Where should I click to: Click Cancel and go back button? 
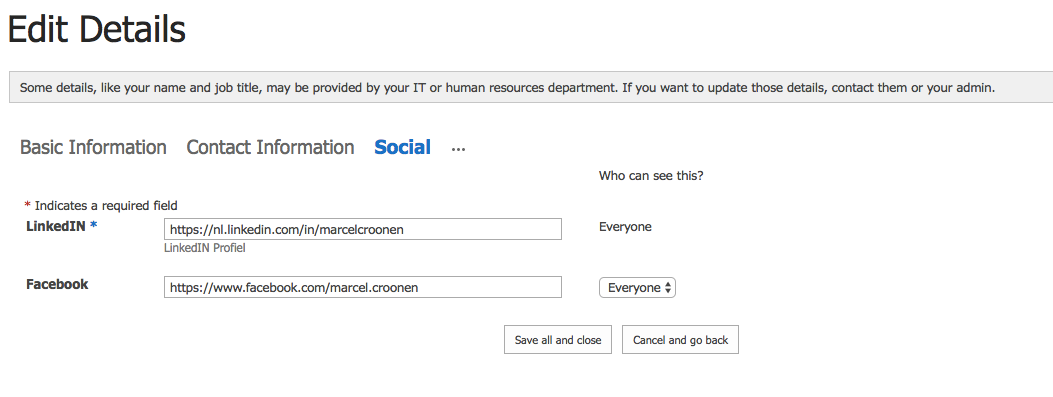[x=680, y=340]
